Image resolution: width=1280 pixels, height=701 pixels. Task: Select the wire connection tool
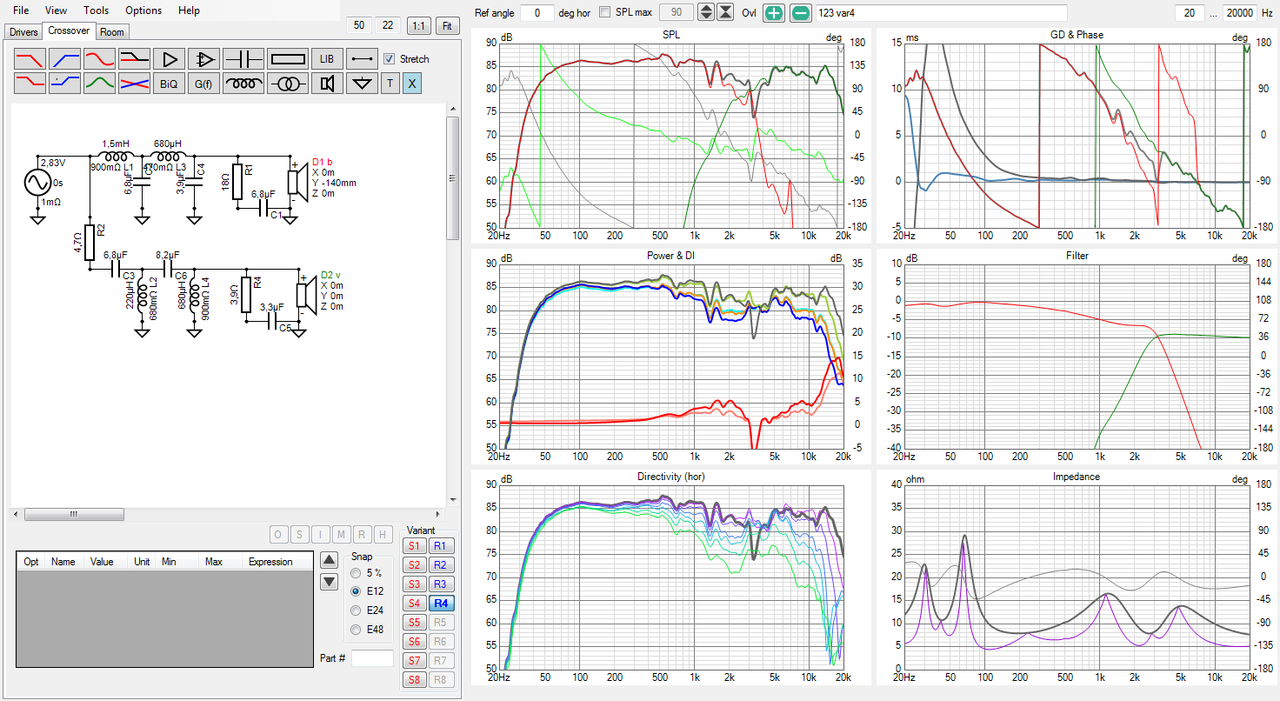point(361,59)
